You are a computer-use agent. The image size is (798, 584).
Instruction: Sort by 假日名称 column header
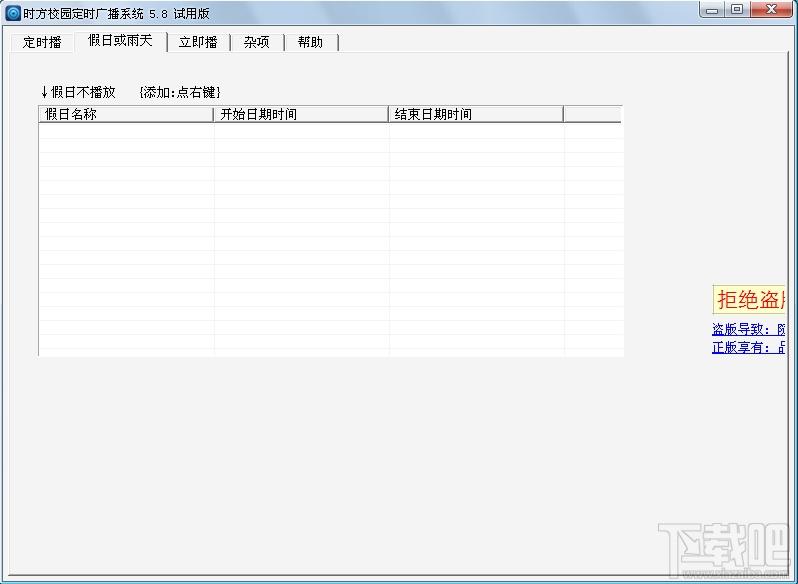point(126,114)
